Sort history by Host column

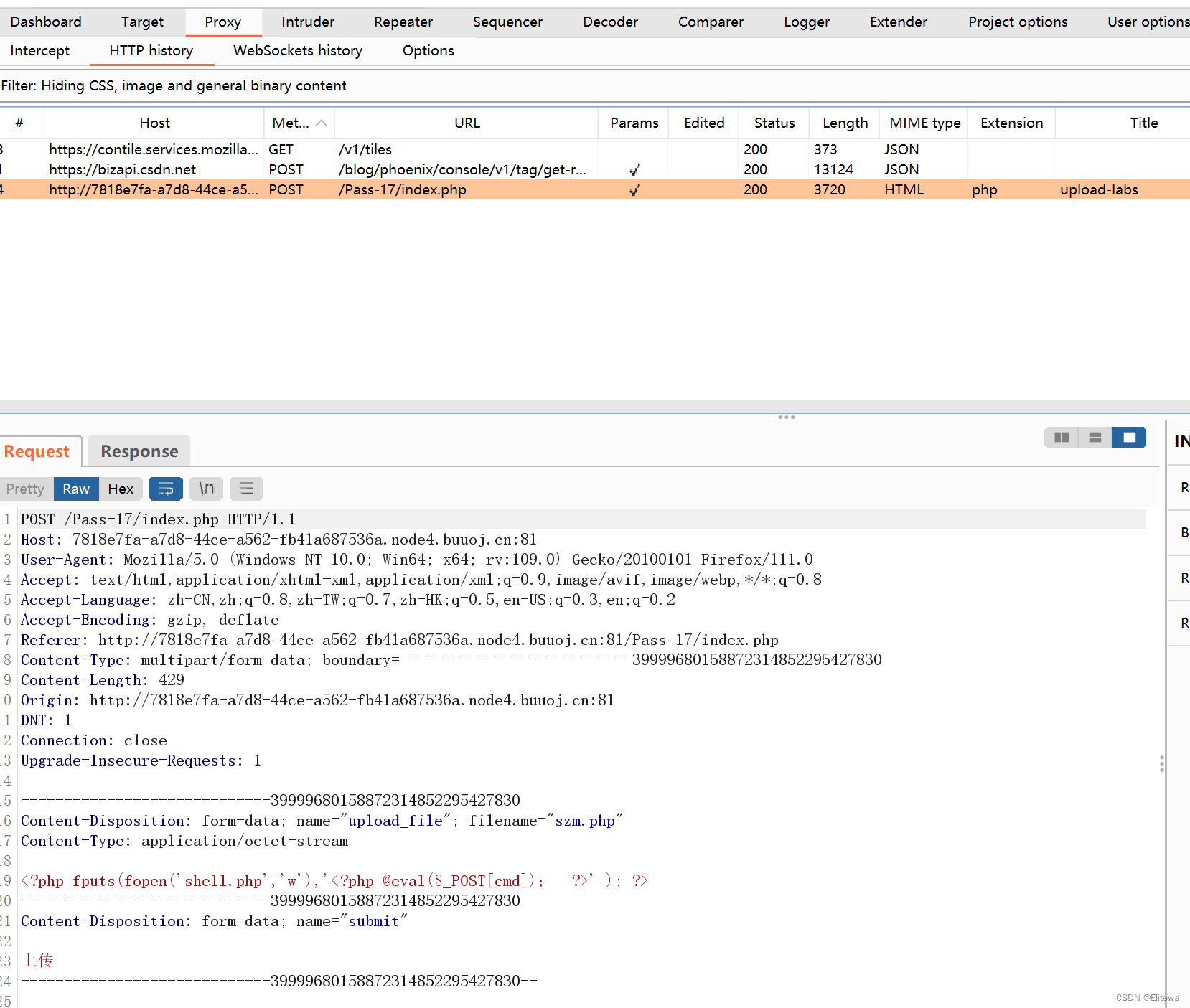pos(154,123)
